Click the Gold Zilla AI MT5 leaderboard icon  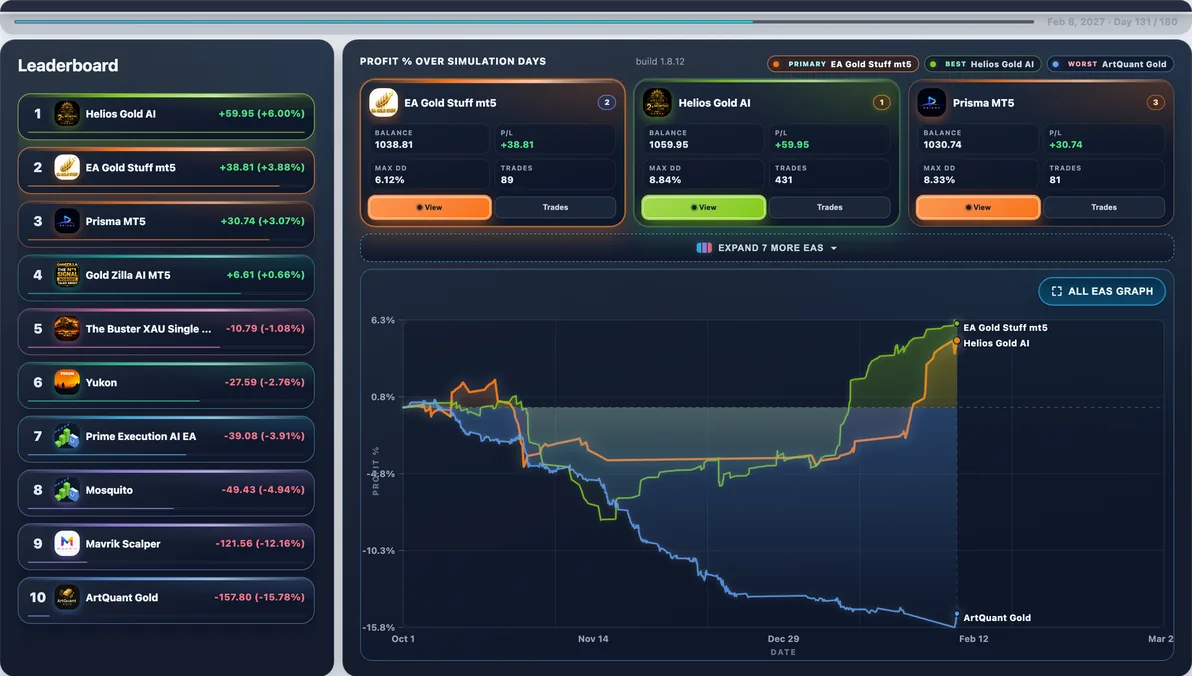point(67,275)
